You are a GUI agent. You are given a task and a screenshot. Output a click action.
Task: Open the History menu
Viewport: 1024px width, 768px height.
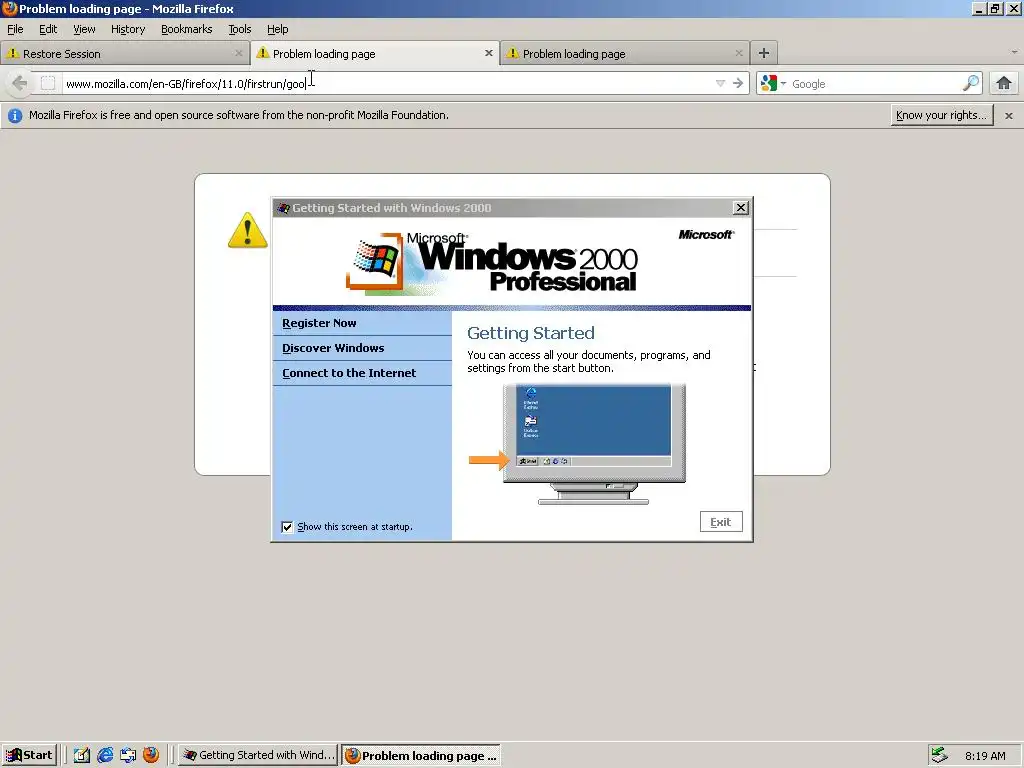(x=128, y=29)
